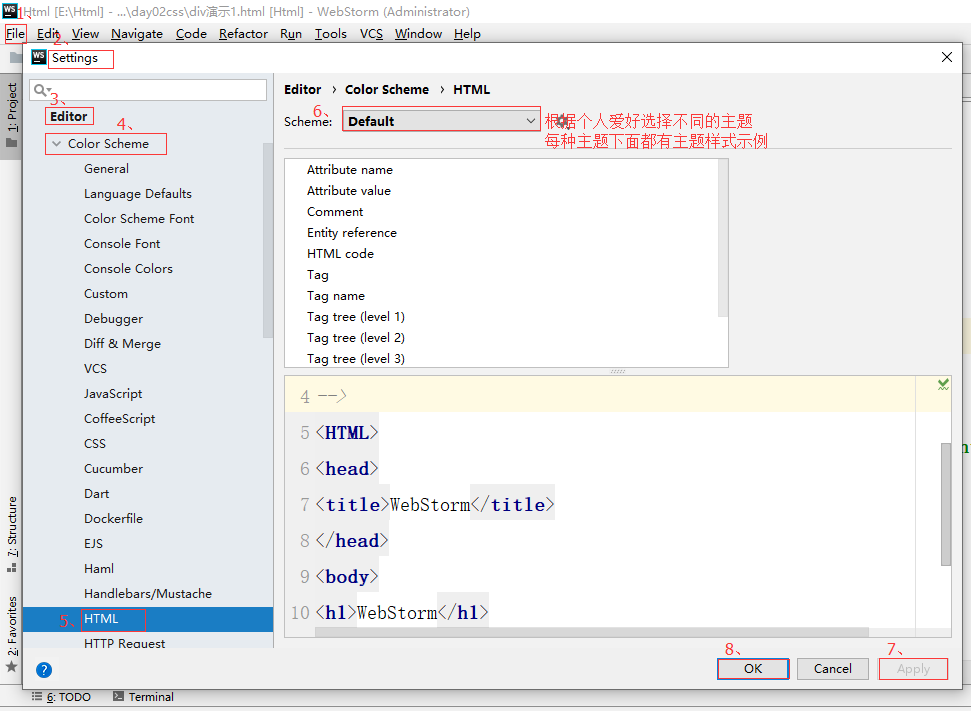Click the Apply button

point(911,668)
